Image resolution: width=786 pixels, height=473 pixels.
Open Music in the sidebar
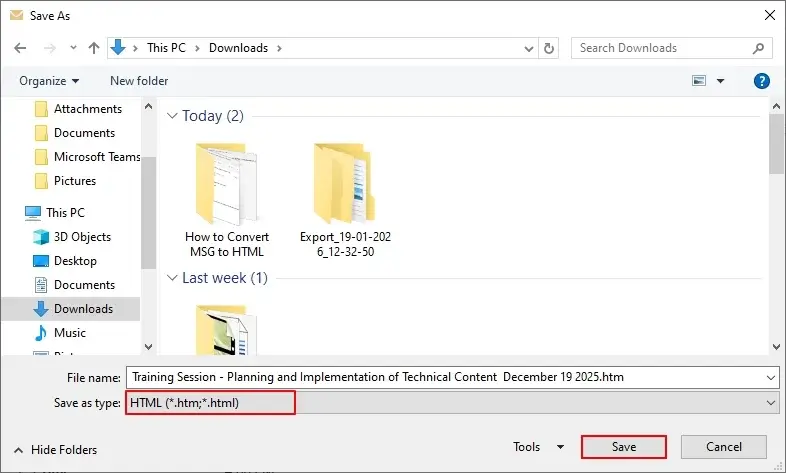60,333
